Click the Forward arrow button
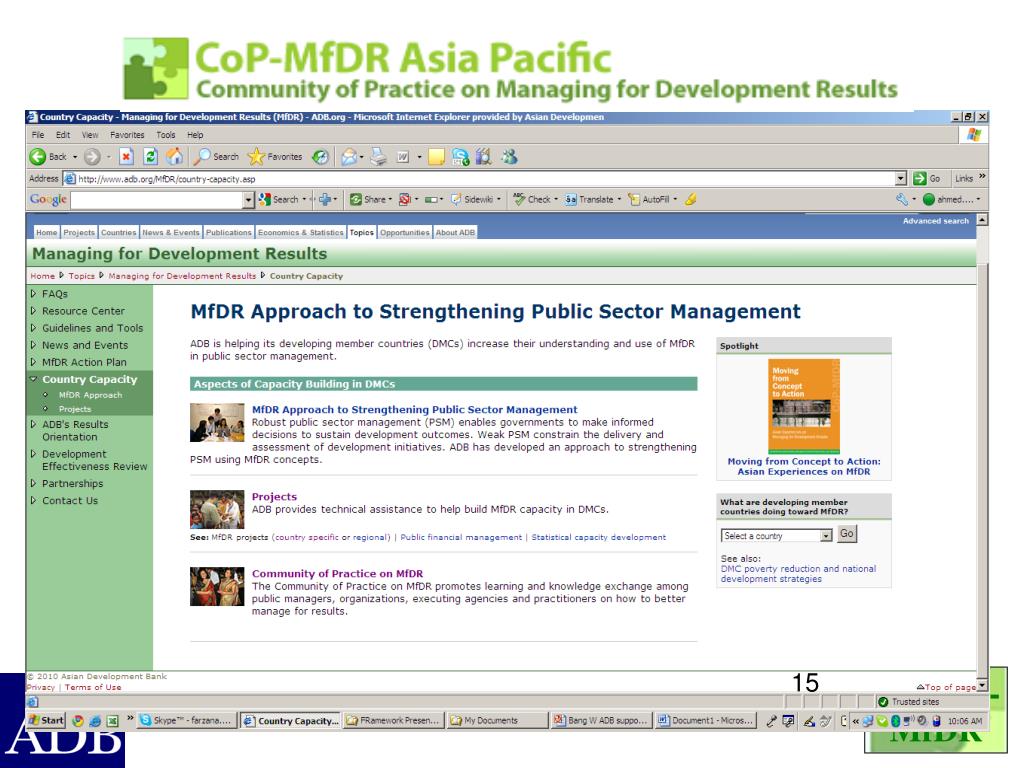This screenshot has height=768, width=1024. [x=92, y=157]
